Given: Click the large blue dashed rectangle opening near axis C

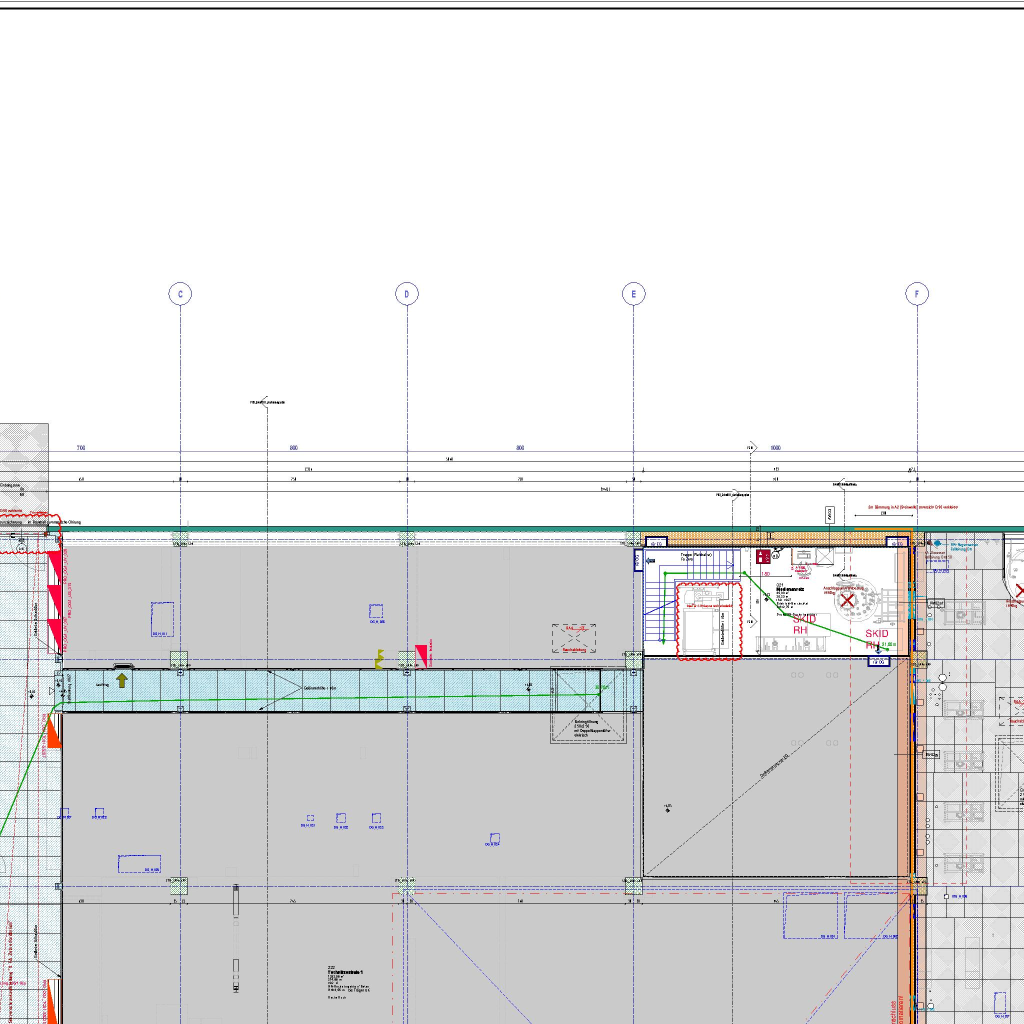Looking at the screenshot, I should point(162,617).
